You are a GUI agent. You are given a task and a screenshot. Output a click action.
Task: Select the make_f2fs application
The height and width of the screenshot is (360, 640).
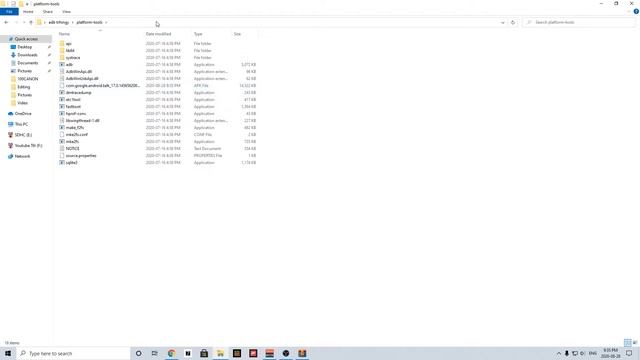coord(75,128)
